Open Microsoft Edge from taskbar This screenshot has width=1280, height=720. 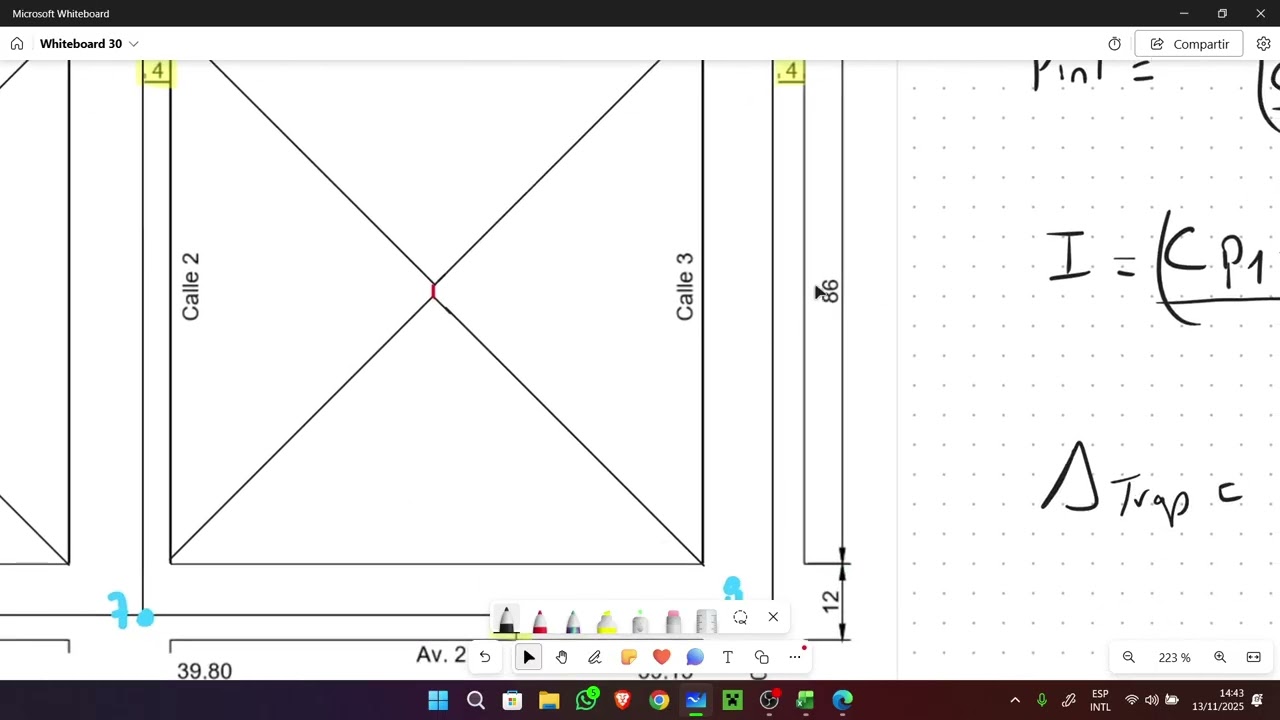point(843,700)
